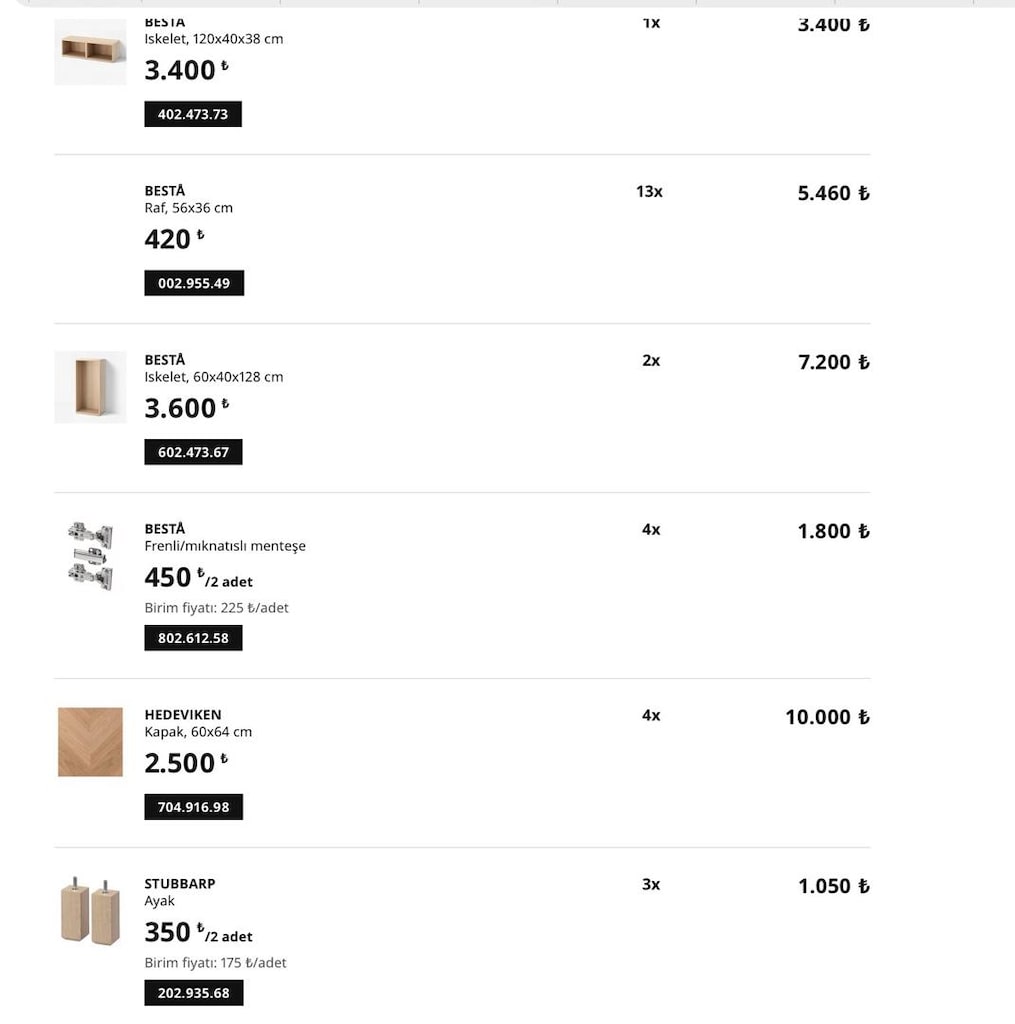
Task: Click the 13x quantity of BESTÅ Raf
Action: coord(649,191)
